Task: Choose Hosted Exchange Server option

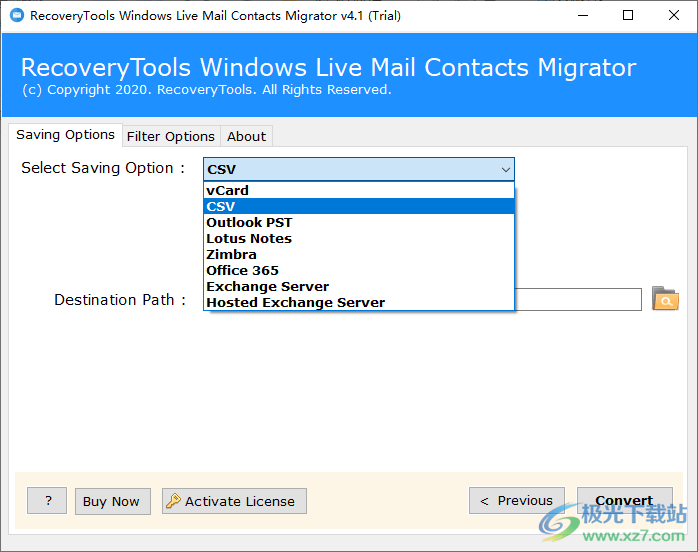Action: (x=359, y=303)
